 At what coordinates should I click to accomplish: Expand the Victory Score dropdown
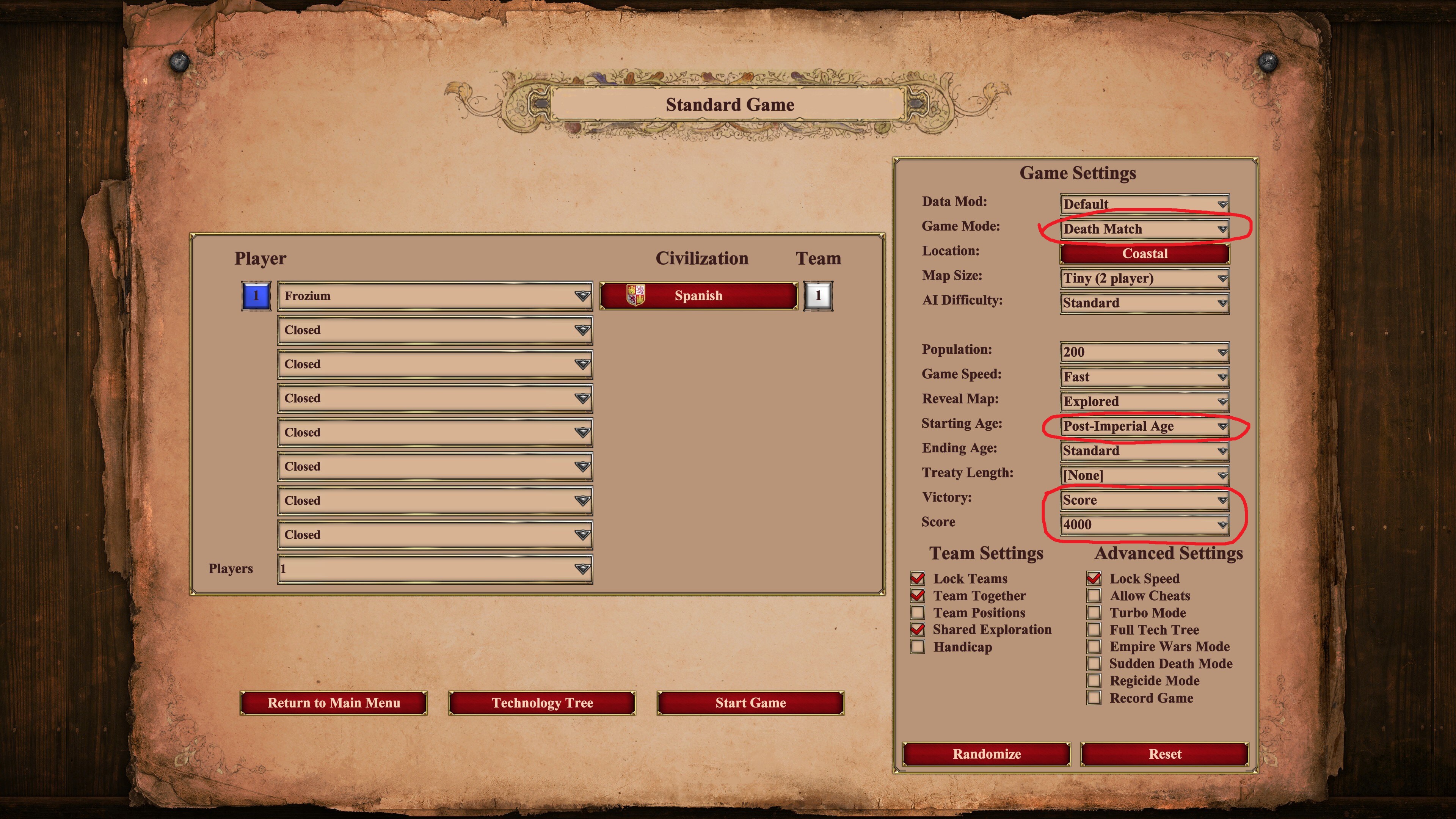pyautogui.click(x=1145, y=500)
